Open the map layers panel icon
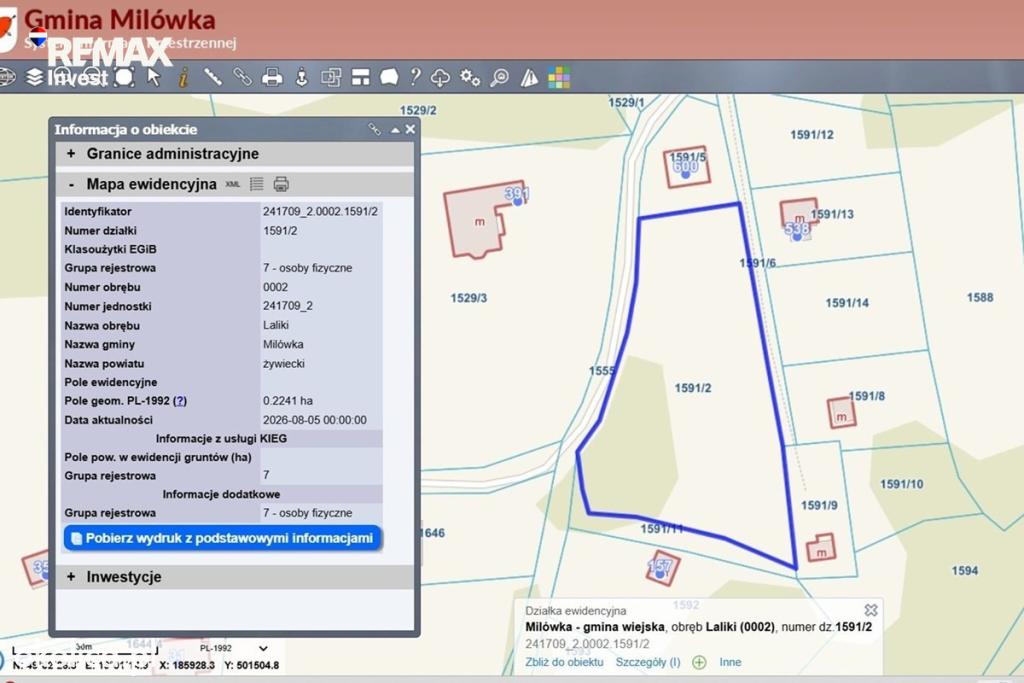 click(x=34, y=77)
